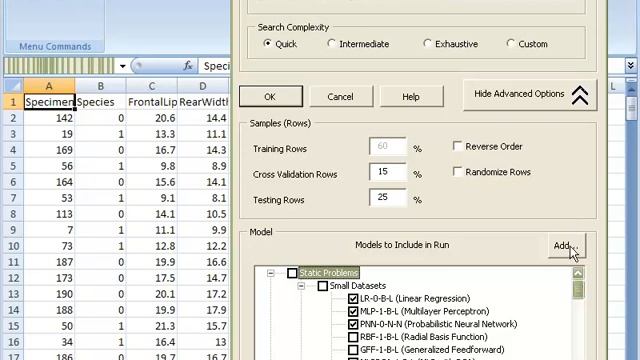640x360 pixels.
Task: Check the Small Datasets checkbox
Action: pyautogui.click(x=322, y=286)
